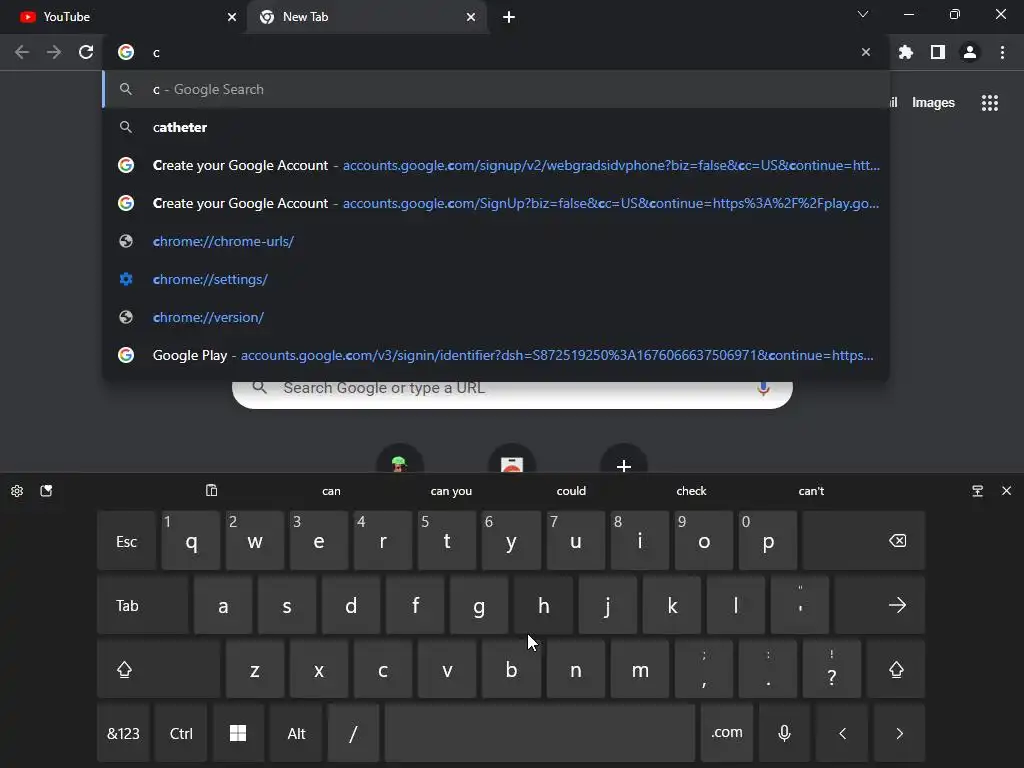Toggle the side panel icon
The height and width of the screenshot is (768, 1024).
tap(937, 52)
